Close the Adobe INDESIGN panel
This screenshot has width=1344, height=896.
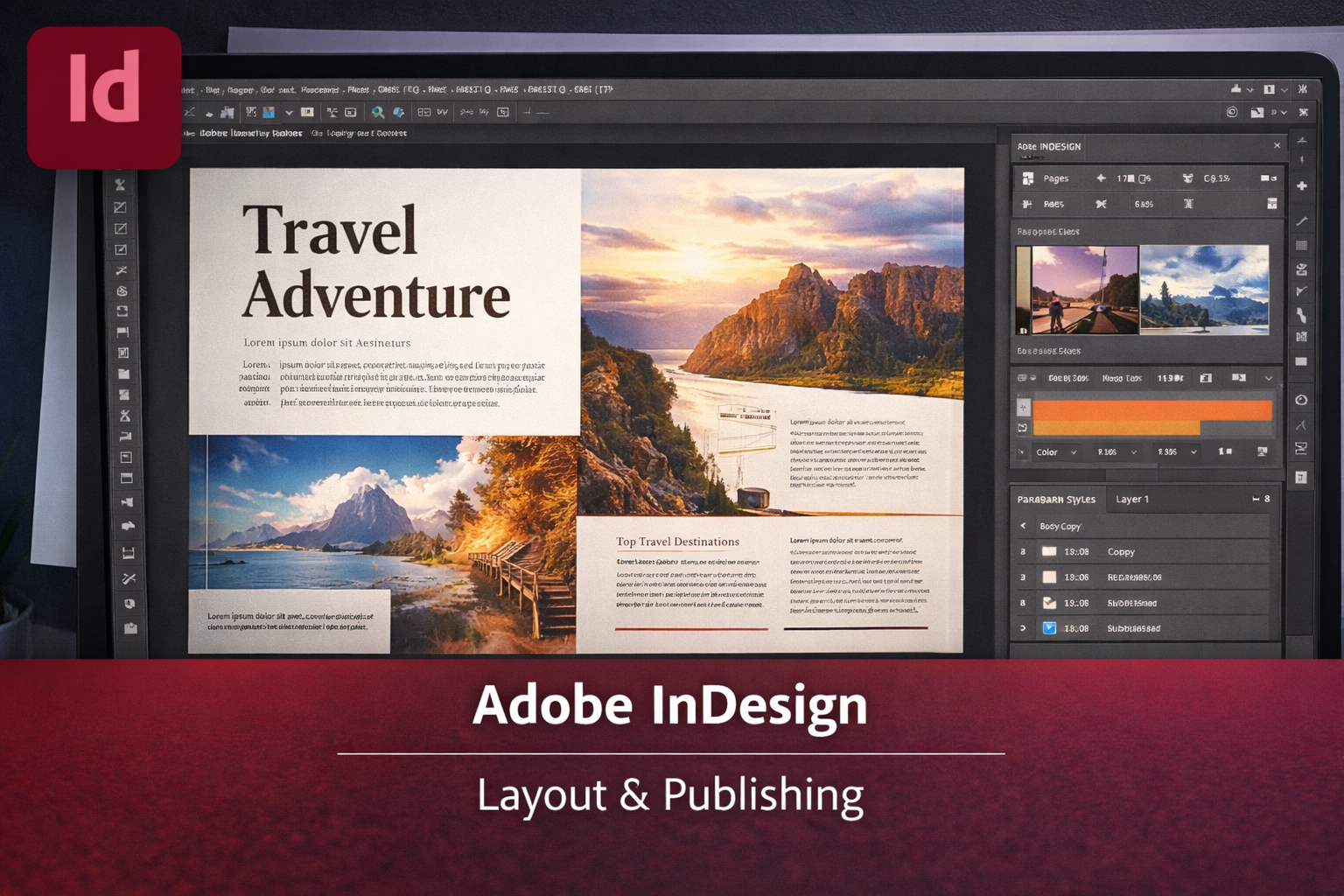[x=1277, y=146]
